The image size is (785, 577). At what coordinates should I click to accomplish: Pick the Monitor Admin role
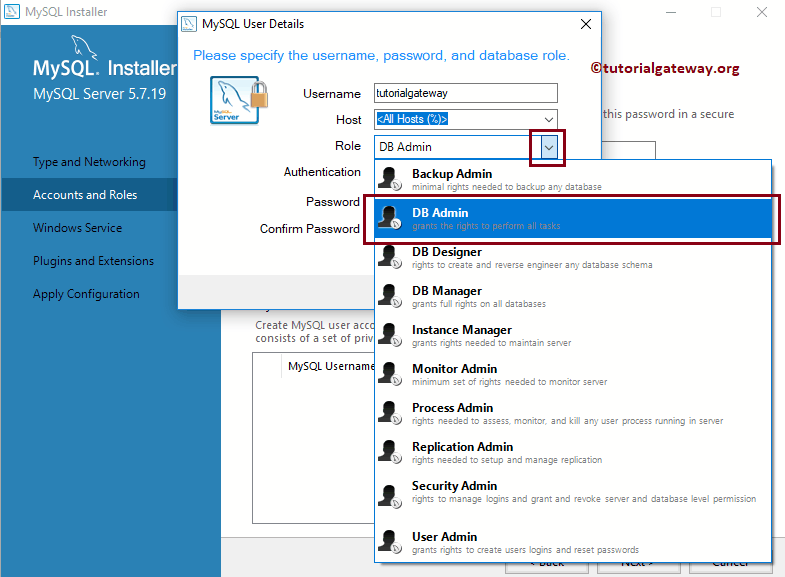(573, 375)
